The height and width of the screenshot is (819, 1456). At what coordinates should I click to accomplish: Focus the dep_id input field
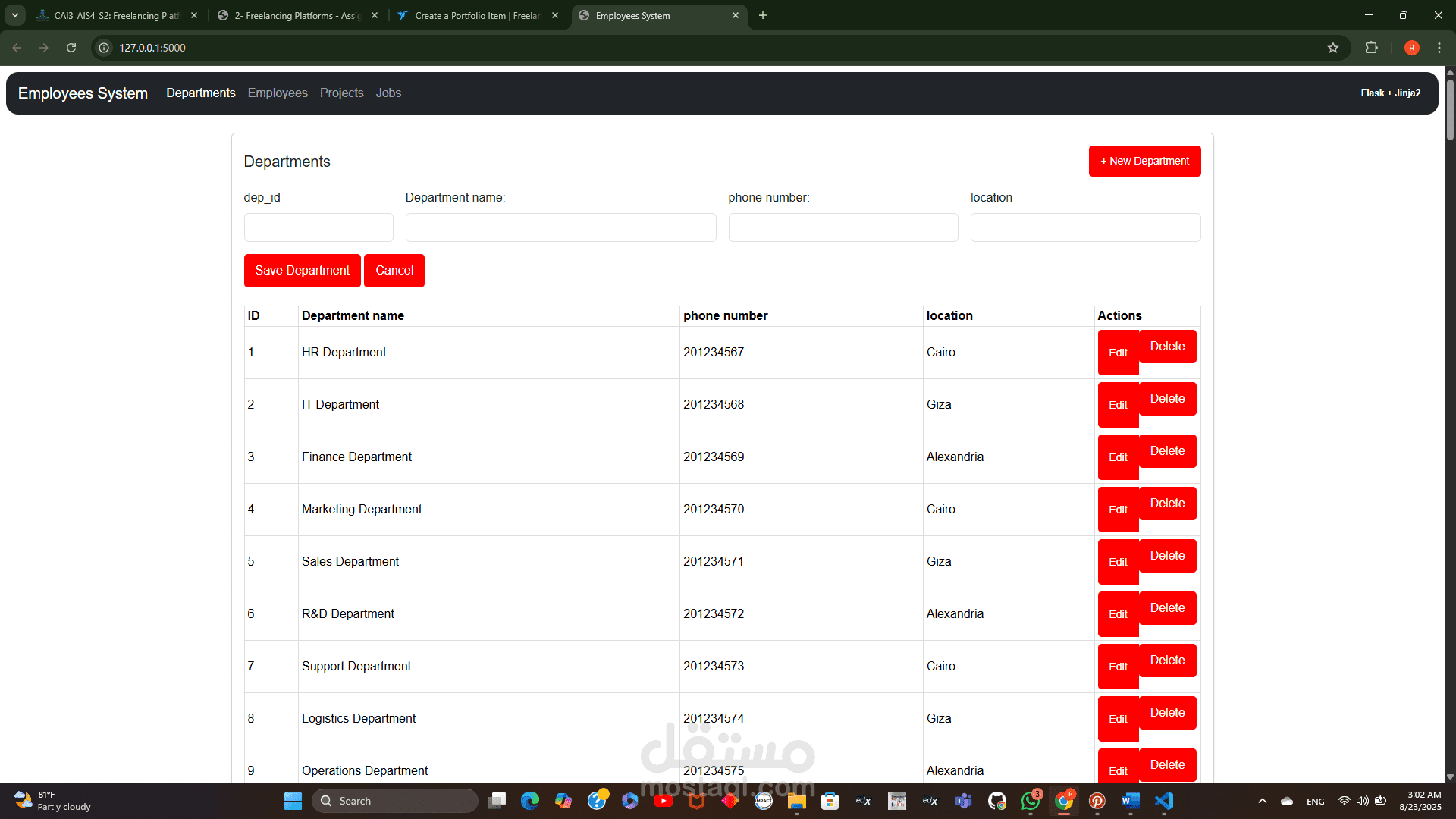click(318, 227)
